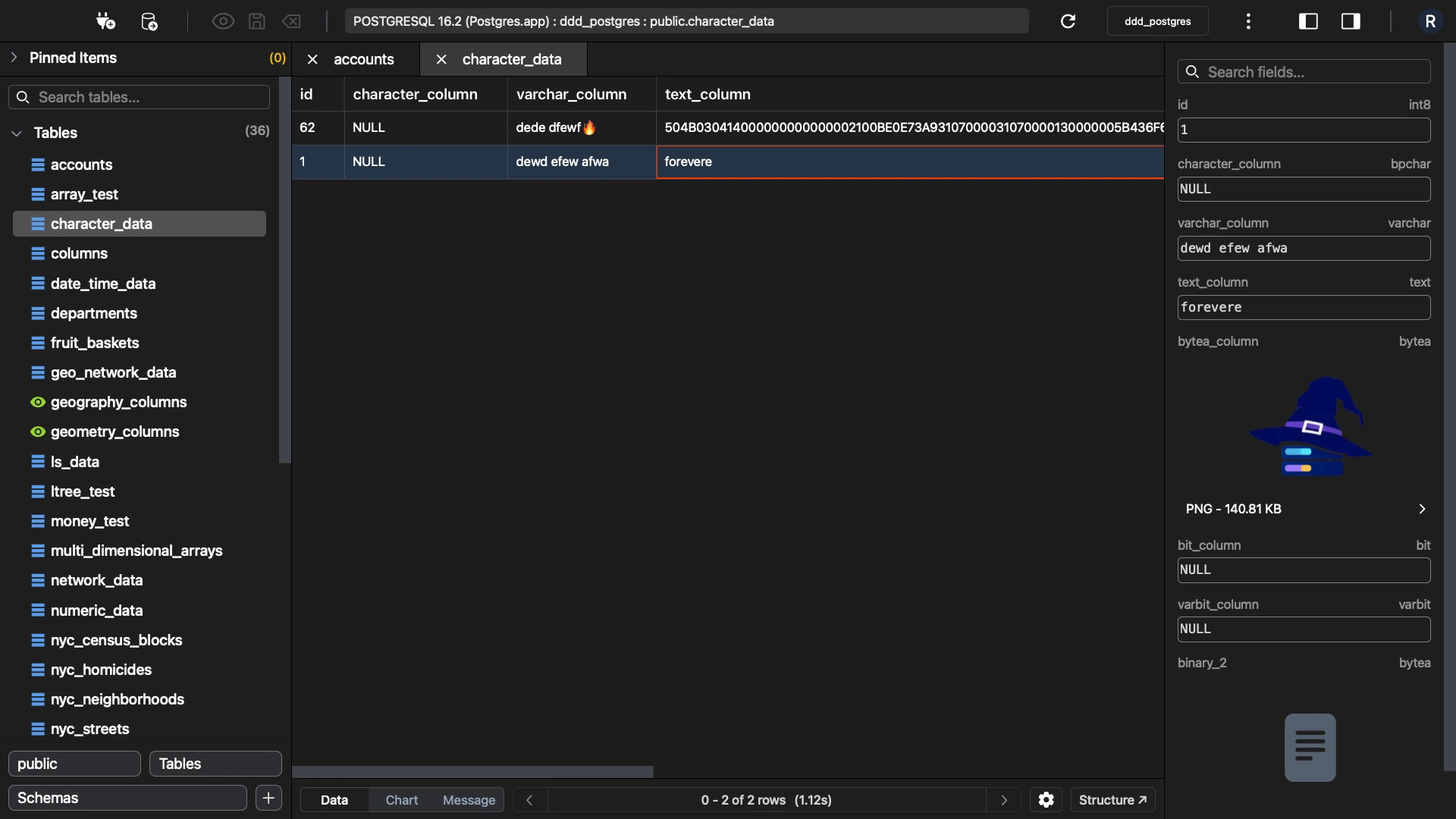Open the public schema dropdown
The height and width of the screenshot is (819, 1456).
tap(74, 764)
